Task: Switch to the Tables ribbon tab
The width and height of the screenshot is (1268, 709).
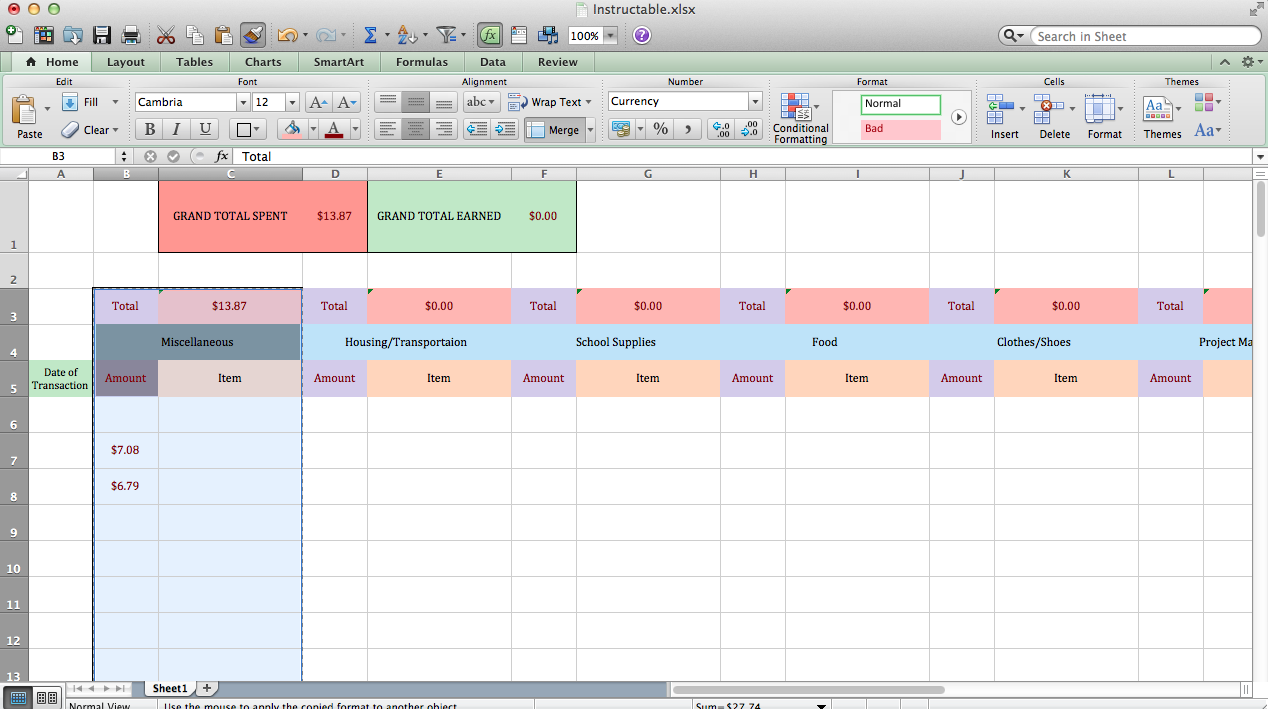Action: click(x=194, y=62)
